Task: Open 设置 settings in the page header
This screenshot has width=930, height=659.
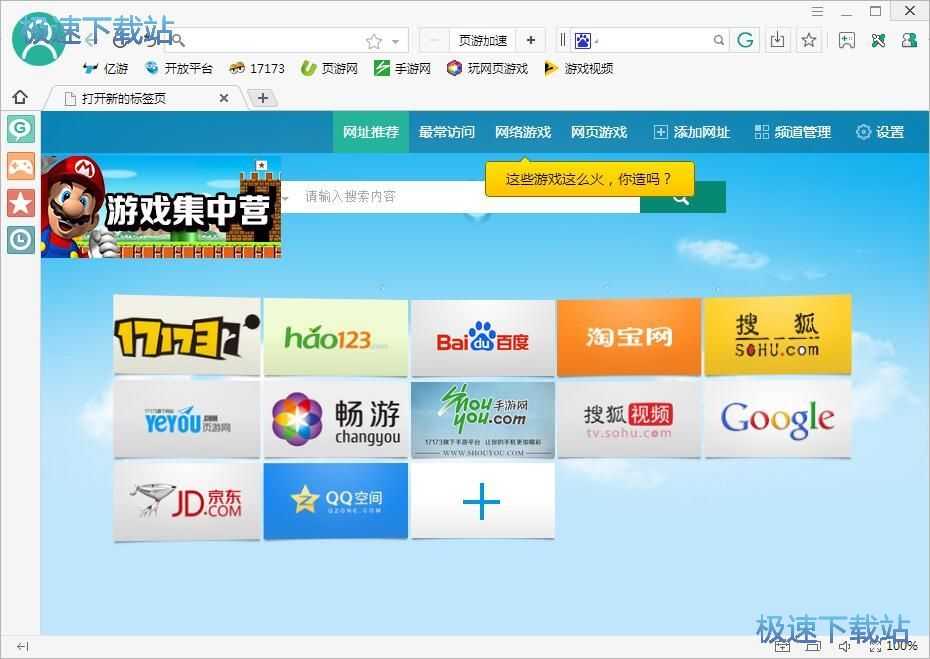Action: (x=880, y=132)
